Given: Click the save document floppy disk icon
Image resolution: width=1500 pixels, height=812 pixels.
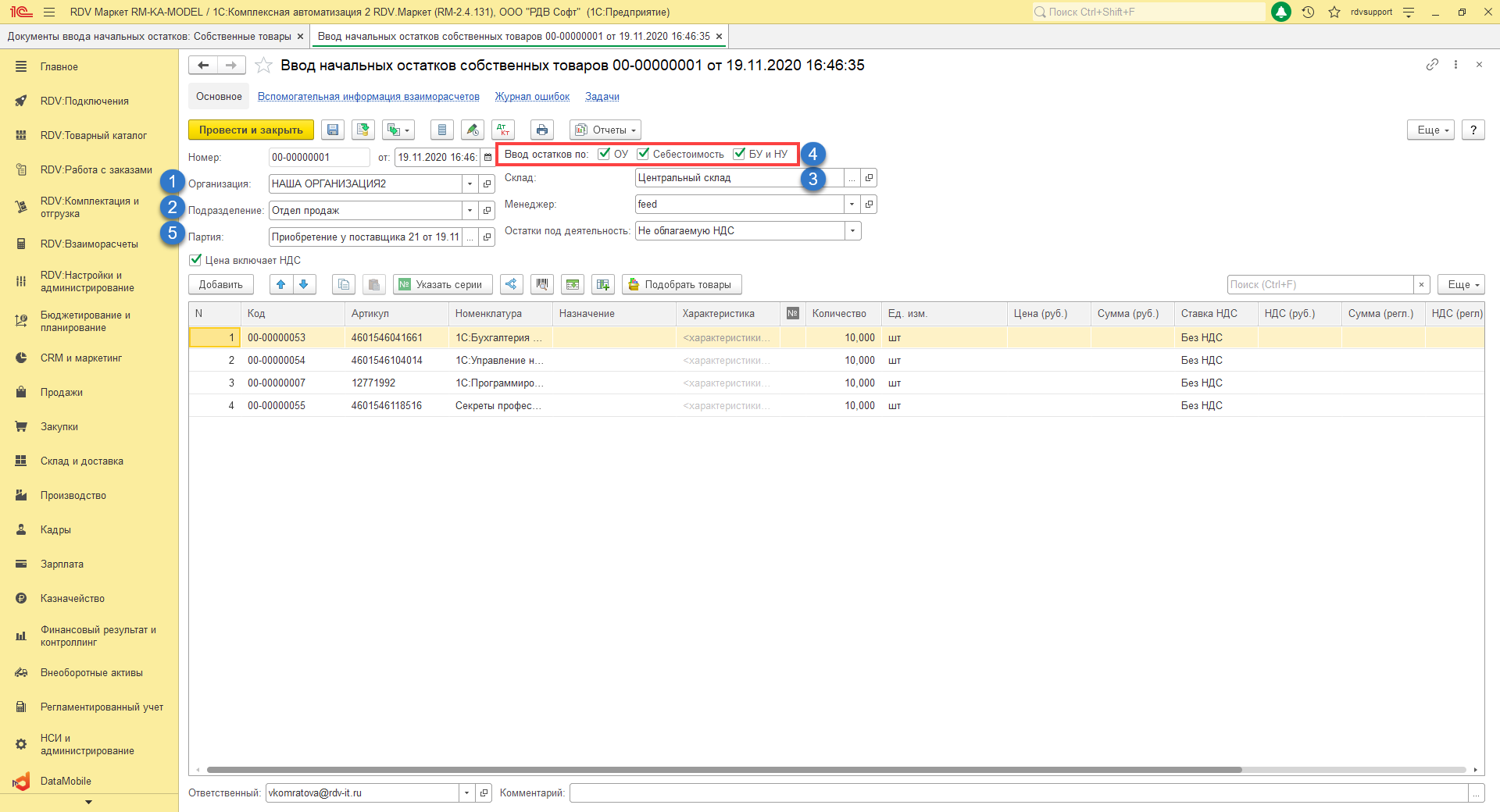Looking at the screenshot, I should [333, 130].
